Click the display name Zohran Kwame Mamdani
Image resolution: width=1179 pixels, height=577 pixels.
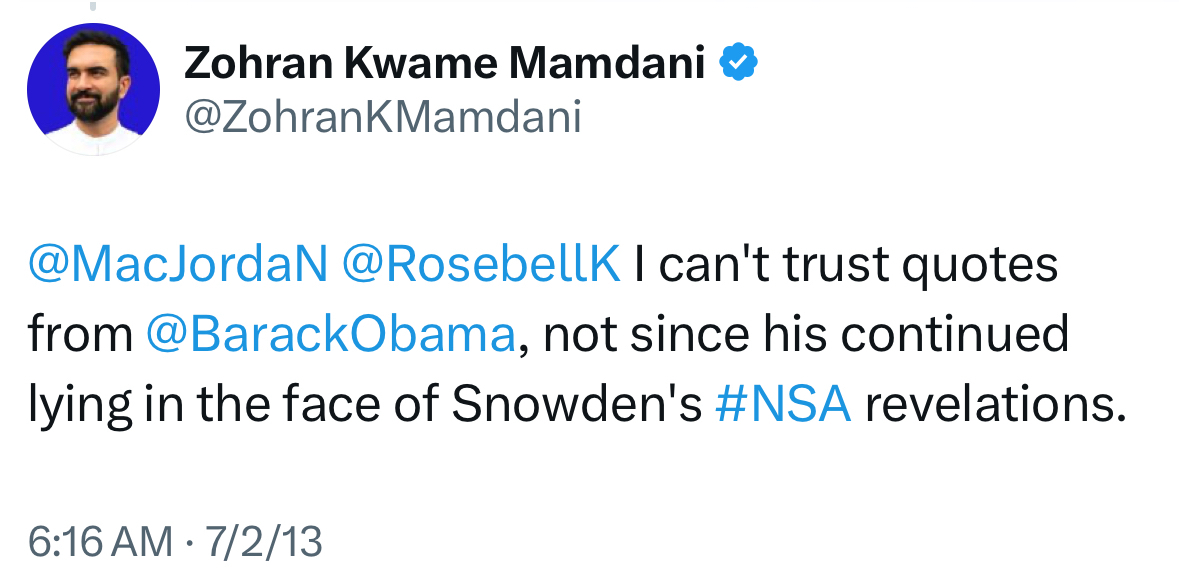pyautogui.click(x=444, y=65)
